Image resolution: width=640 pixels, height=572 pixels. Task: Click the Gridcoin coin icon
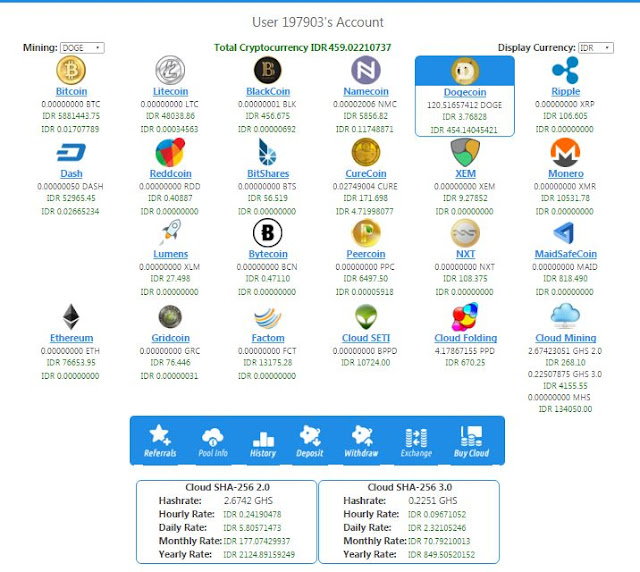point(170,317)
